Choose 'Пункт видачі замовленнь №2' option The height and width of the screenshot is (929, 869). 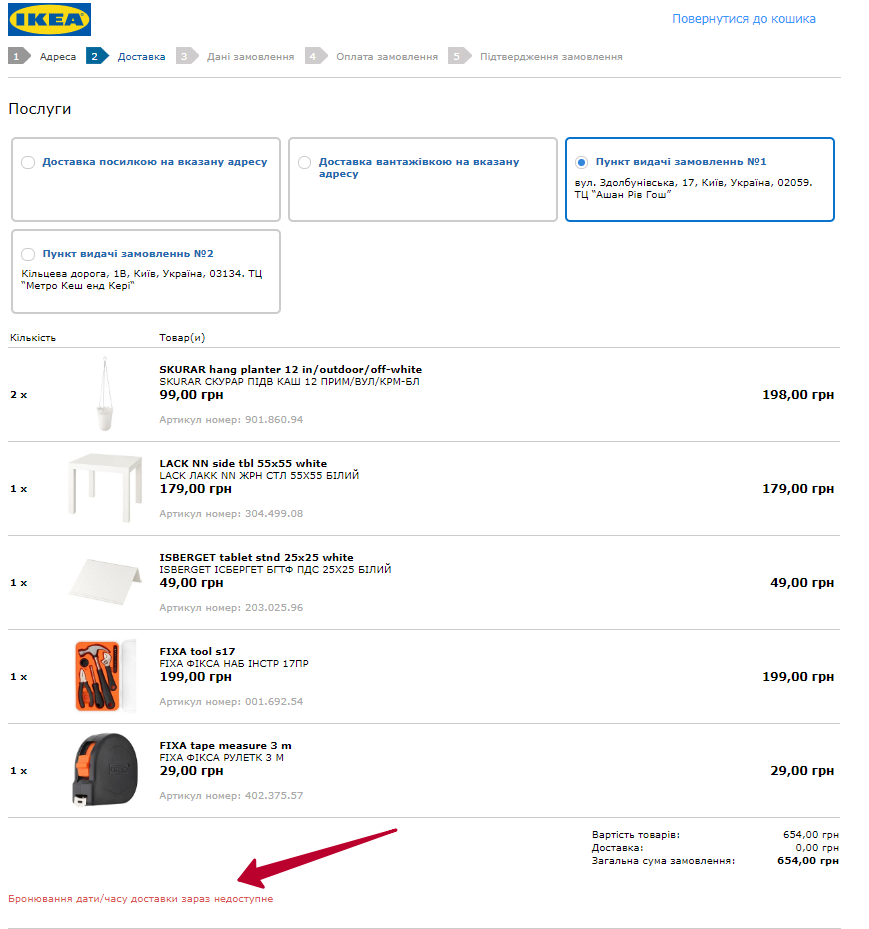click(x=28, y=254)
